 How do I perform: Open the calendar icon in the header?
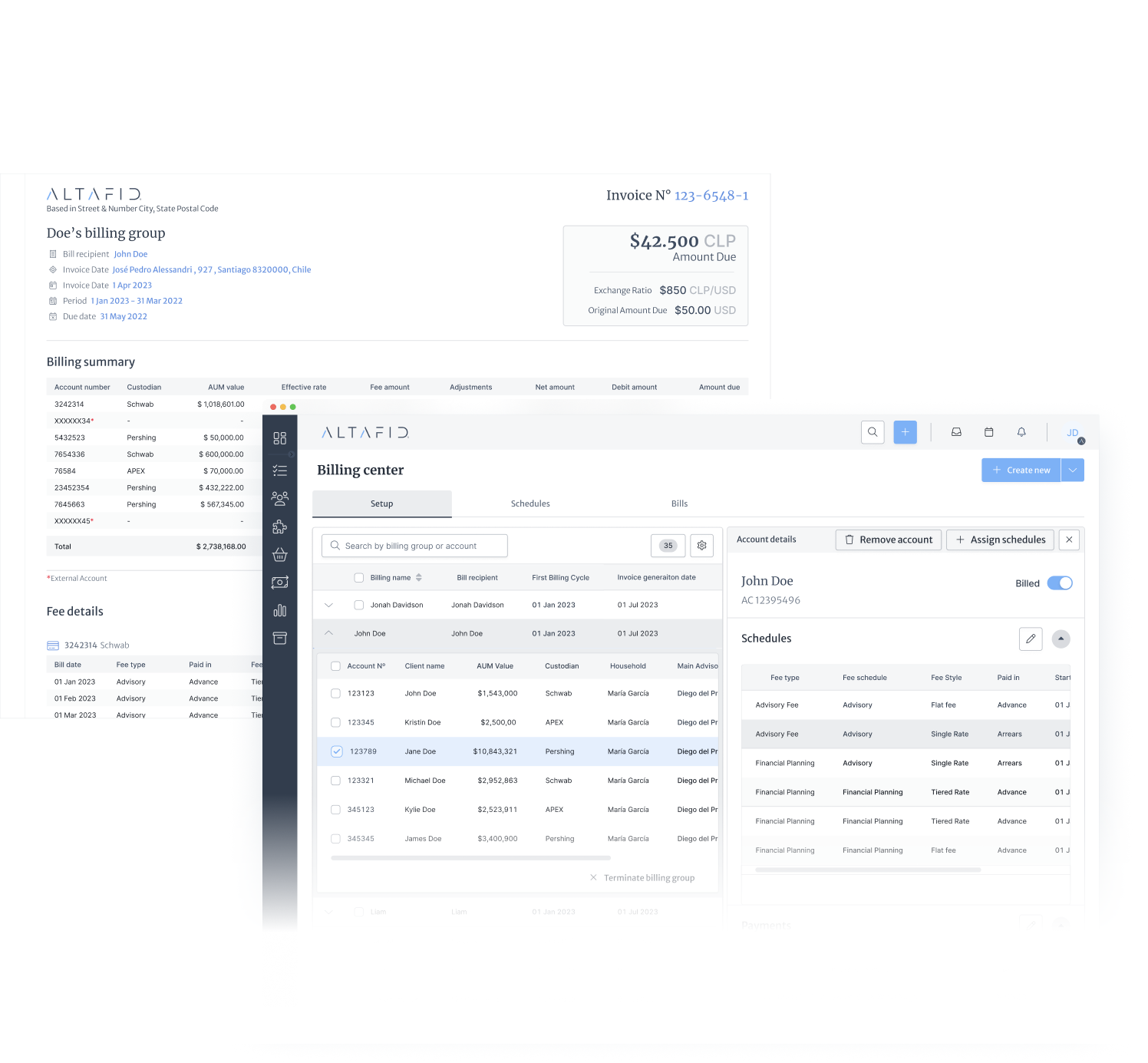click(x=988, y=432)
